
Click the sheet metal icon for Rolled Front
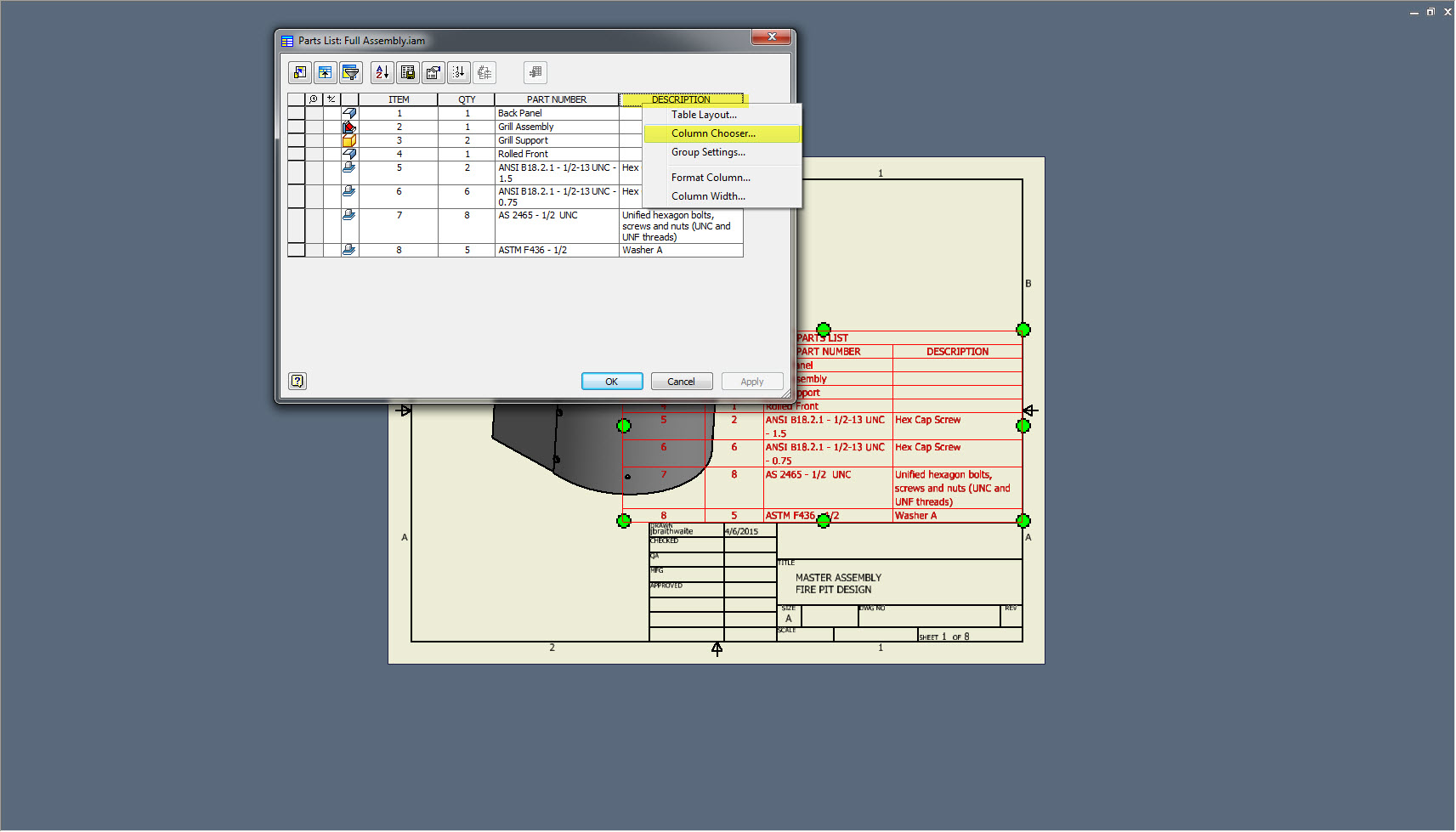tap(349, 154)
